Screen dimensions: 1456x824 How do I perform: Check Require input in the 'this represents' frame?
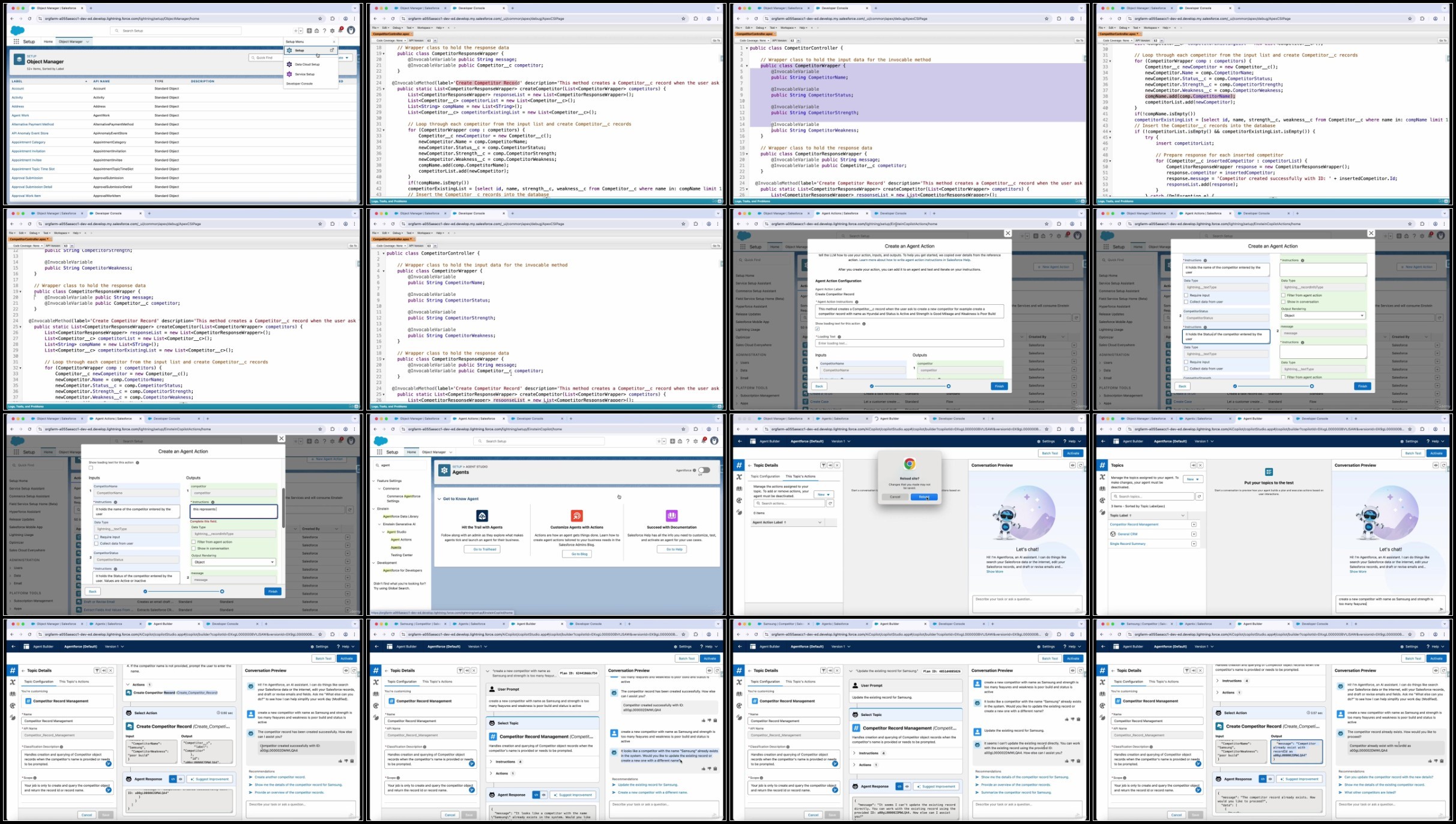(x=96, y=537)
